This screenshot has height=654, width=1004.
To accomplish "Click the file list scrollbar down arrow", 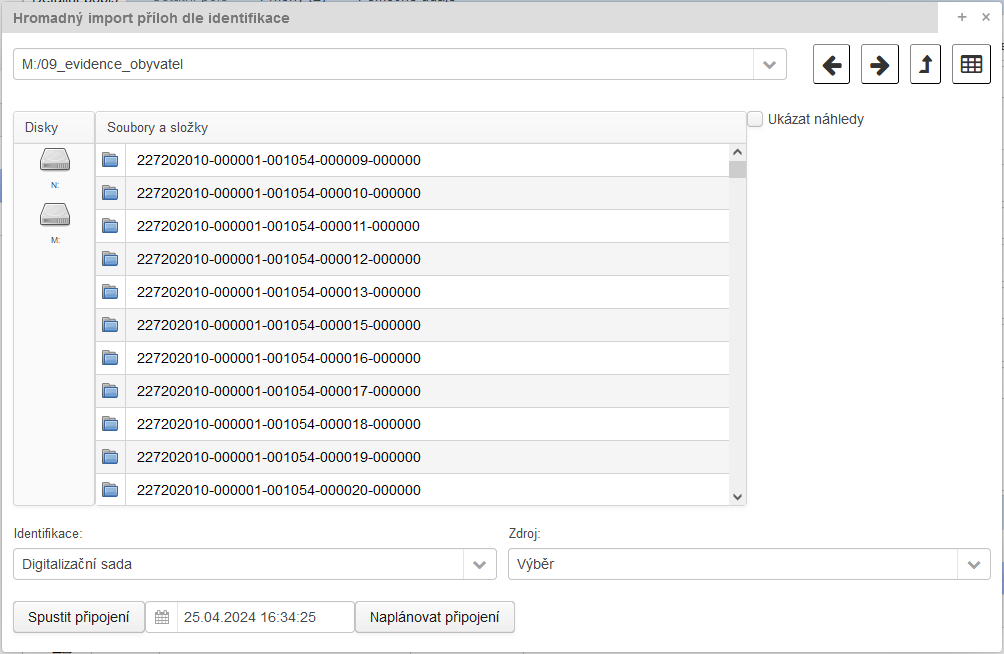I will coord(737,497).
